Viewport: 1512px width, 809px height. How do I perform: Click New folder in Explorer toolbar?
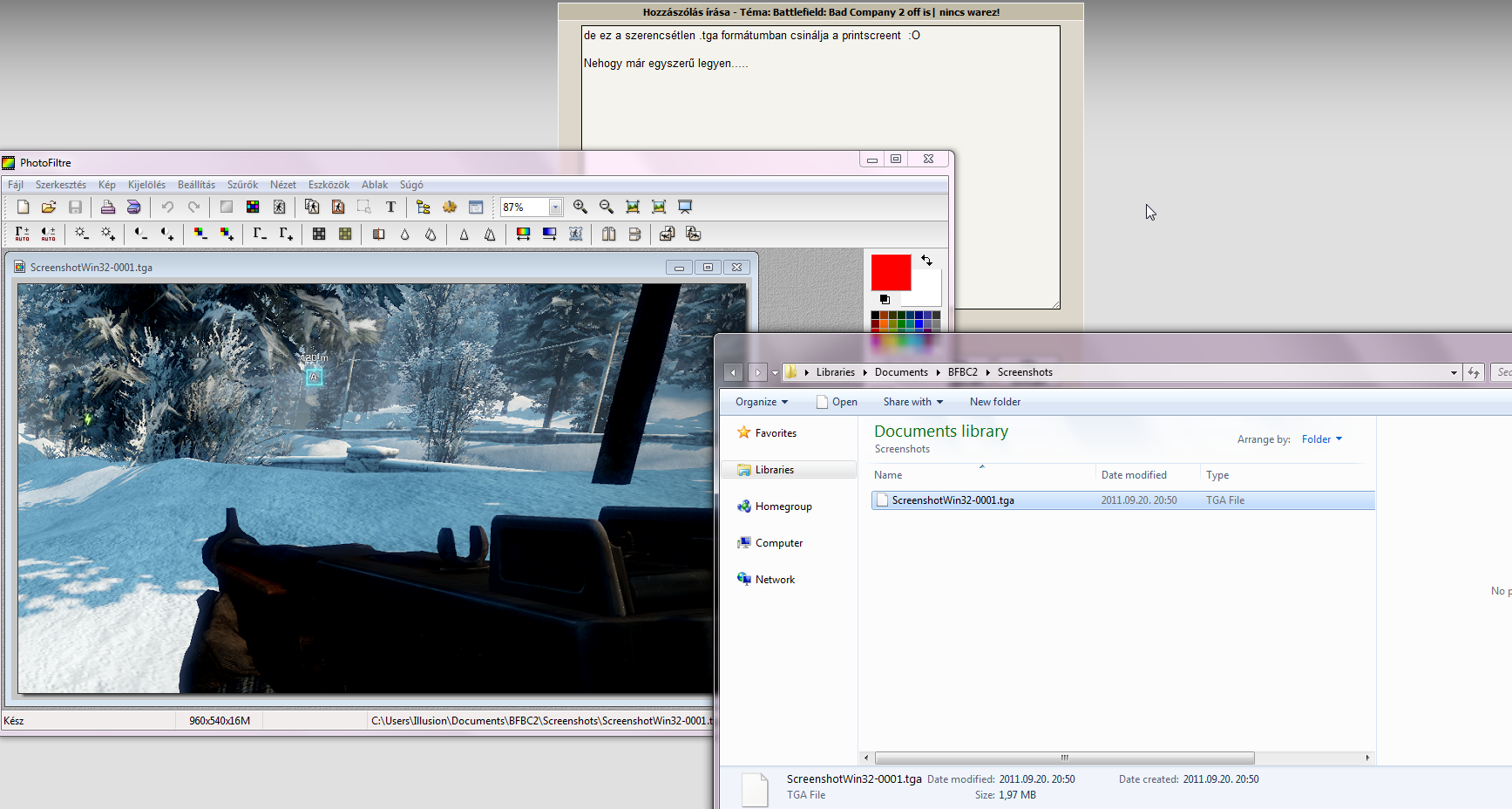pyautogui.click(x=995, y=402)
